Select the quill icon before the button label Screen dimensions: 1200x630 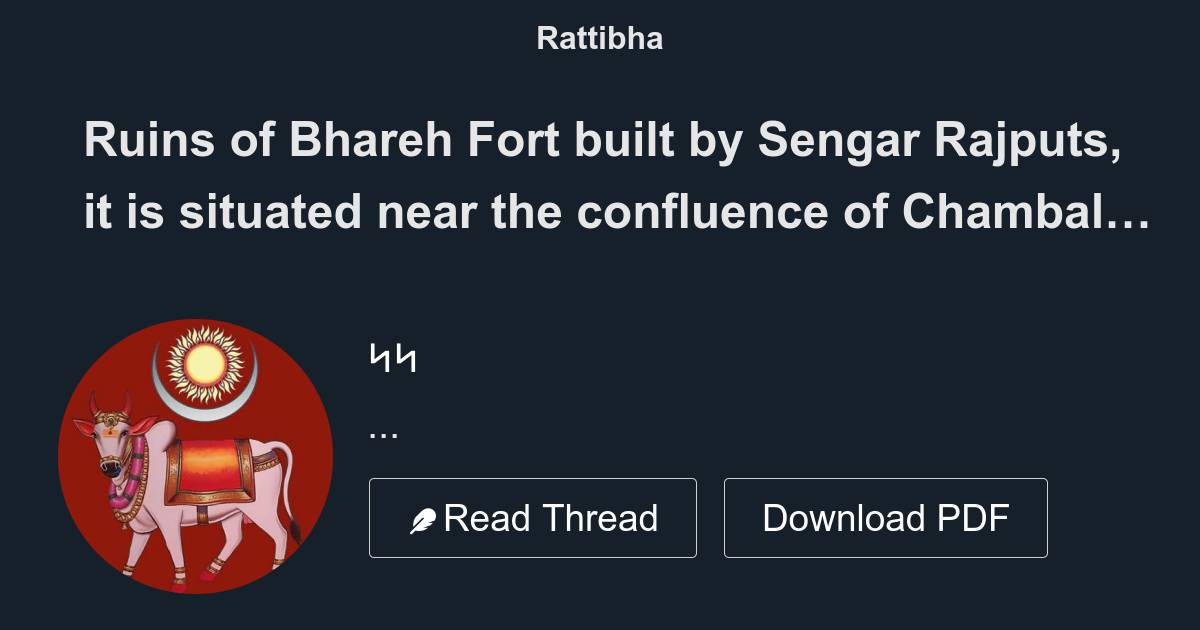[424, 517]
